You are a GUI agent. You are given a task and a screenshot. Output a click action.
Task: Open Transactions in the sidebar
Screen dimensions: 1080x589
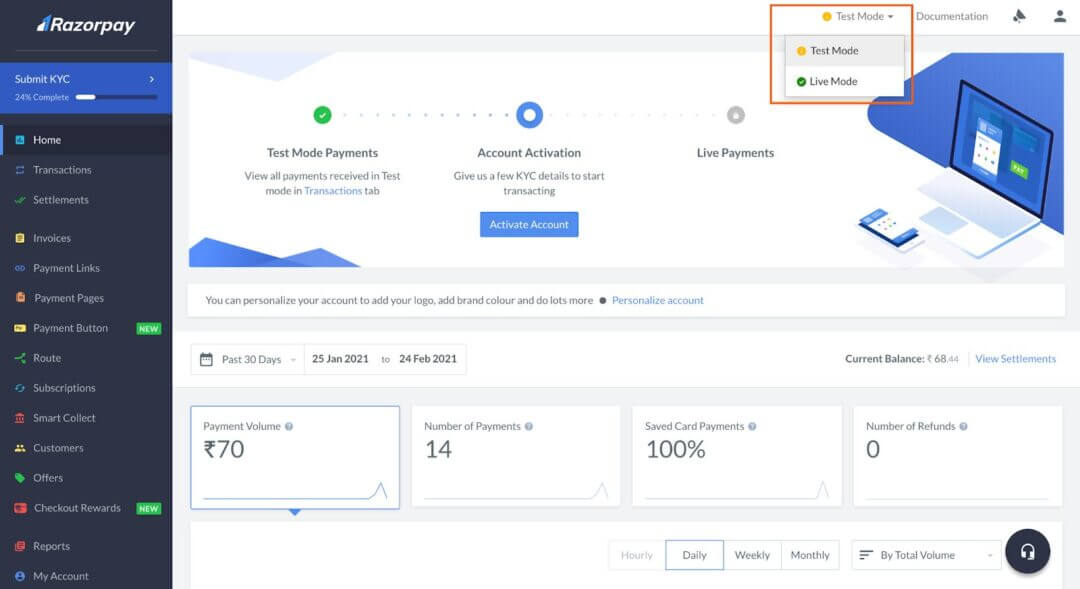point(62,170)
